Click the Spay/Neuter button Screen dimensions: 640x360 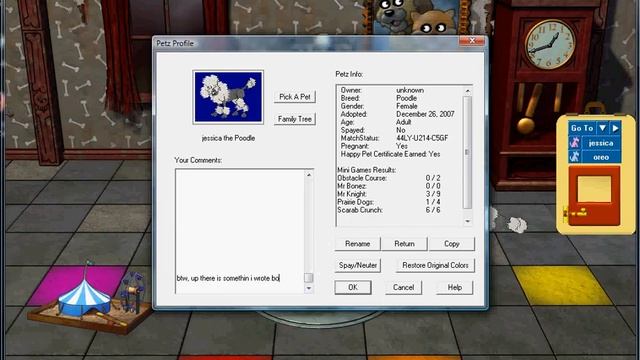[x=358, y=265]
